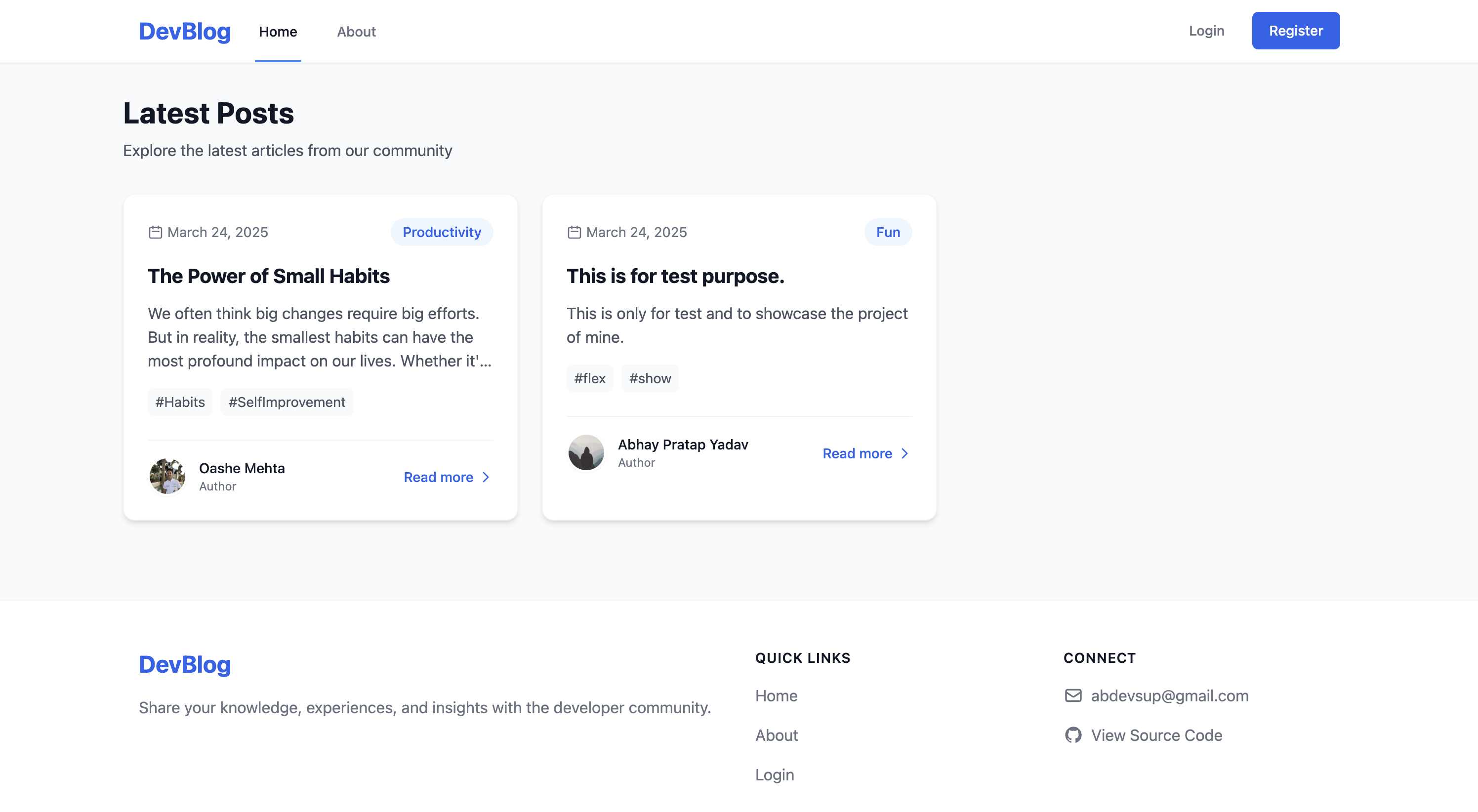Click the Login link in header

(x=1206, y=31)
